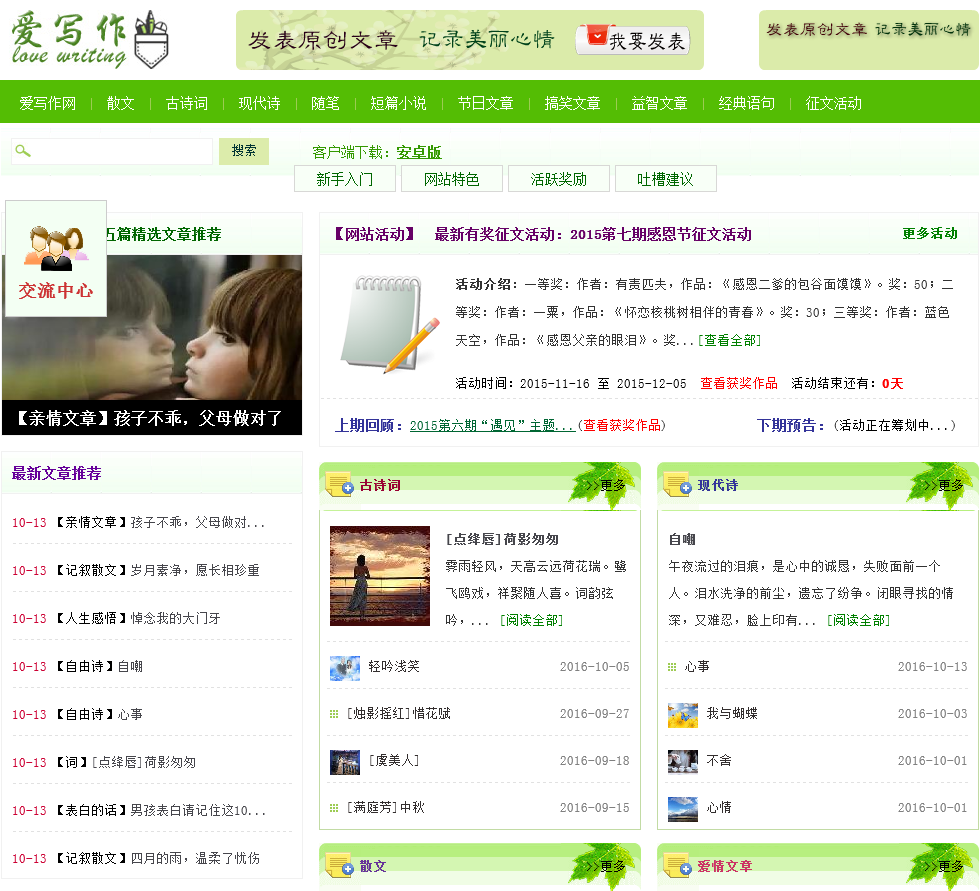Click the 散文 section note icon

coord(339,867)
